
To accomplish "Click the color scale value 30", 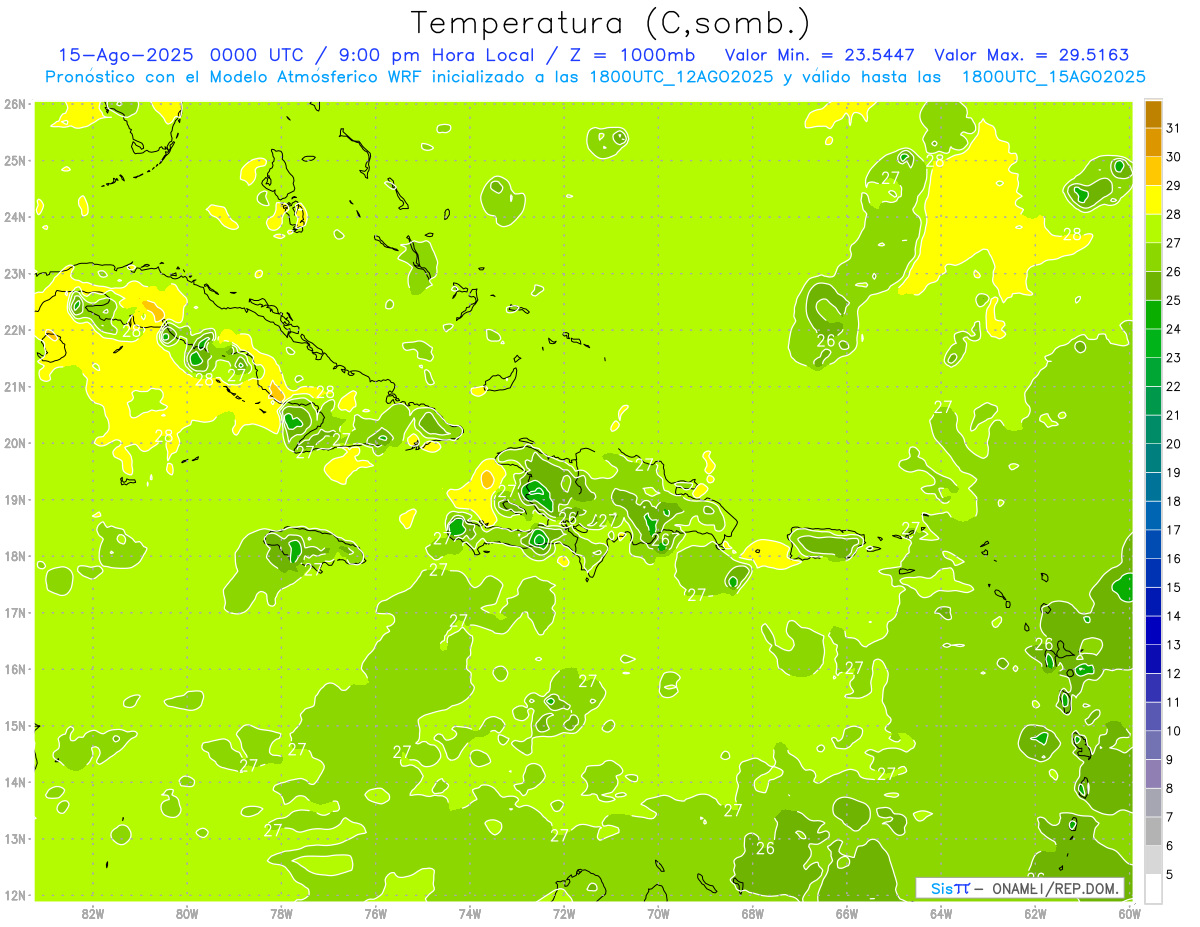I will [x=1174, y=157].
